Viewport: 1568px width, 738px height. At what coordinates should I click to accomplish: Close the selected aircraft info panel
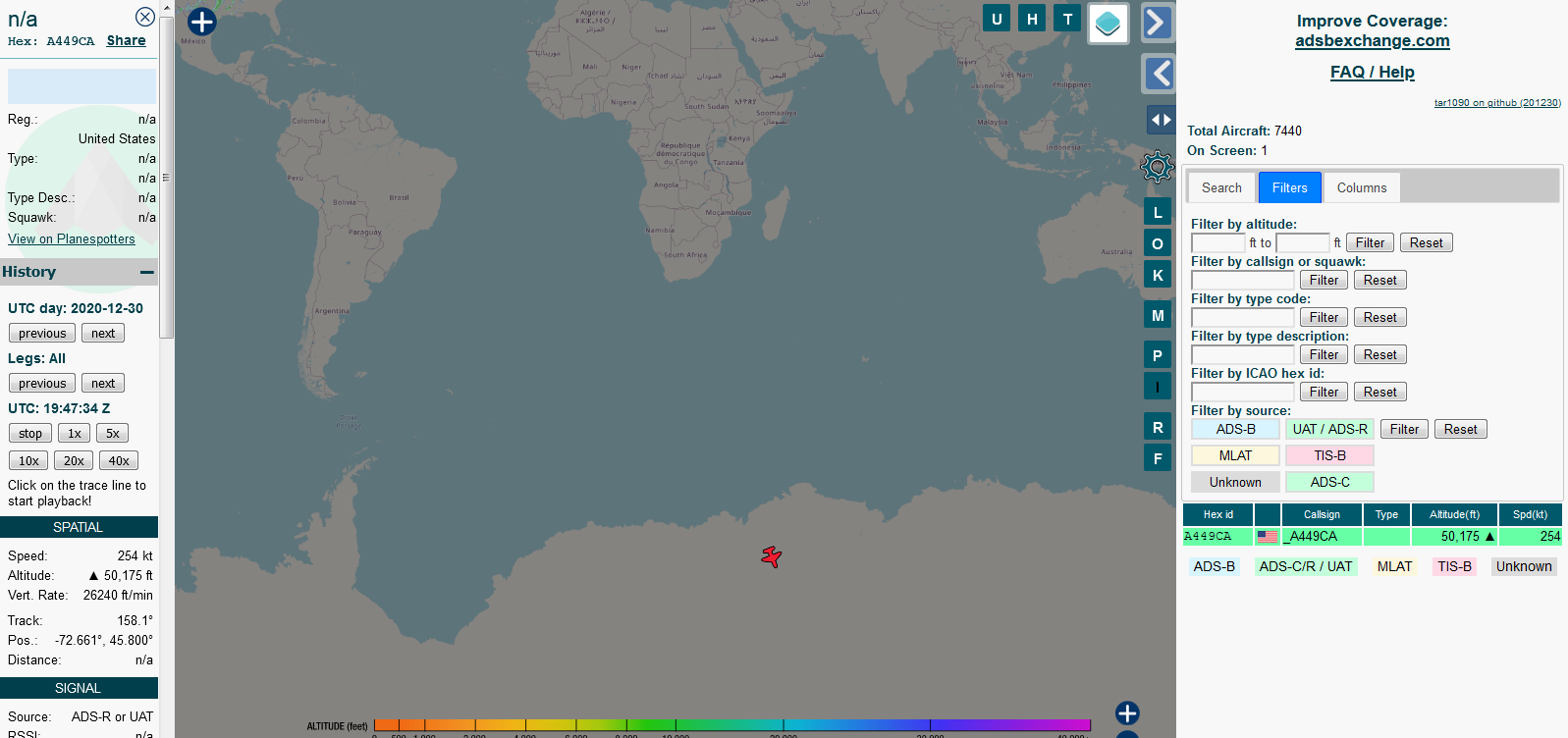click(x=144, y=17)
